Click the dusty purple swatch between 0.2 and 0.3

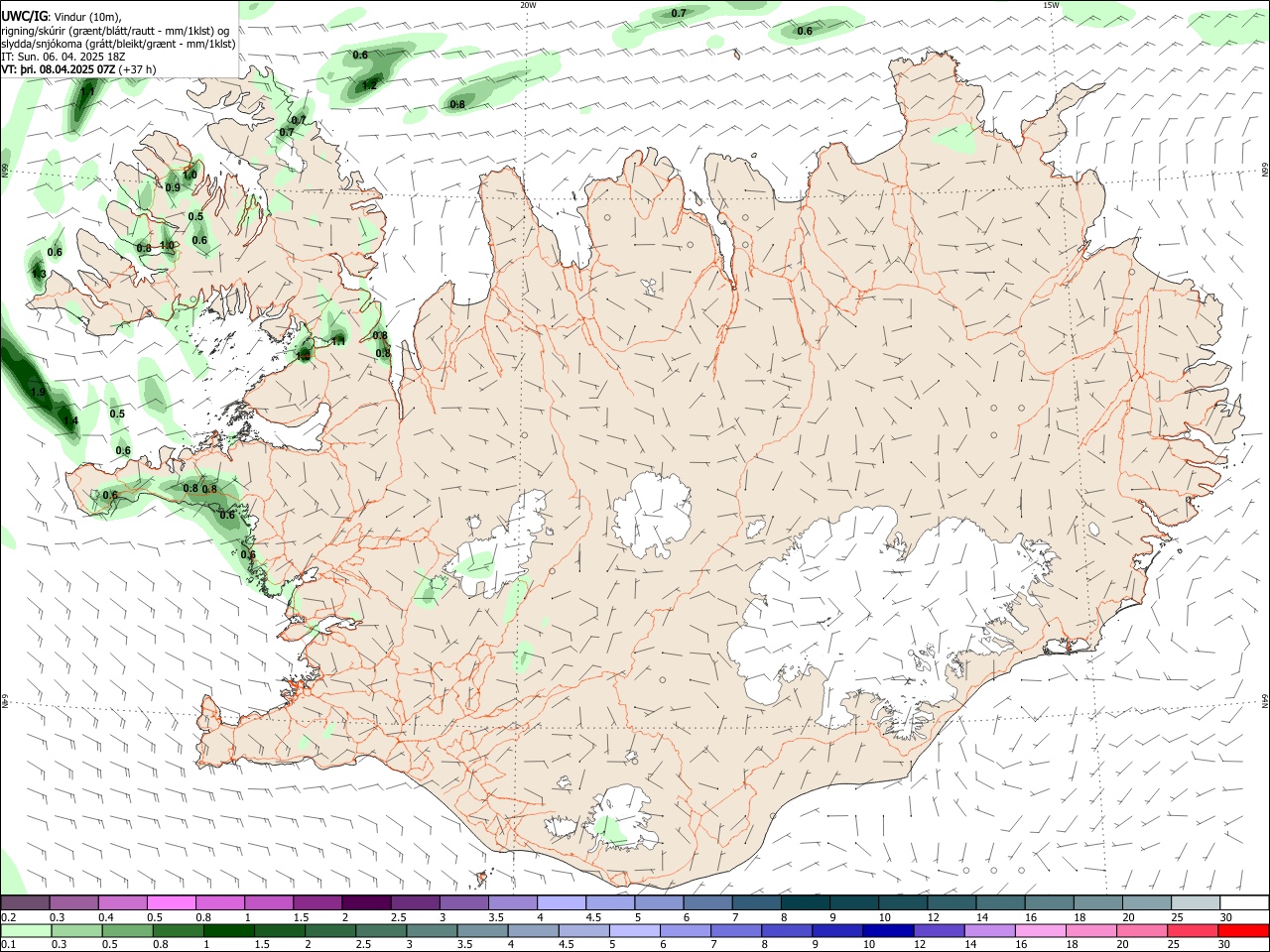pos(26,903)
